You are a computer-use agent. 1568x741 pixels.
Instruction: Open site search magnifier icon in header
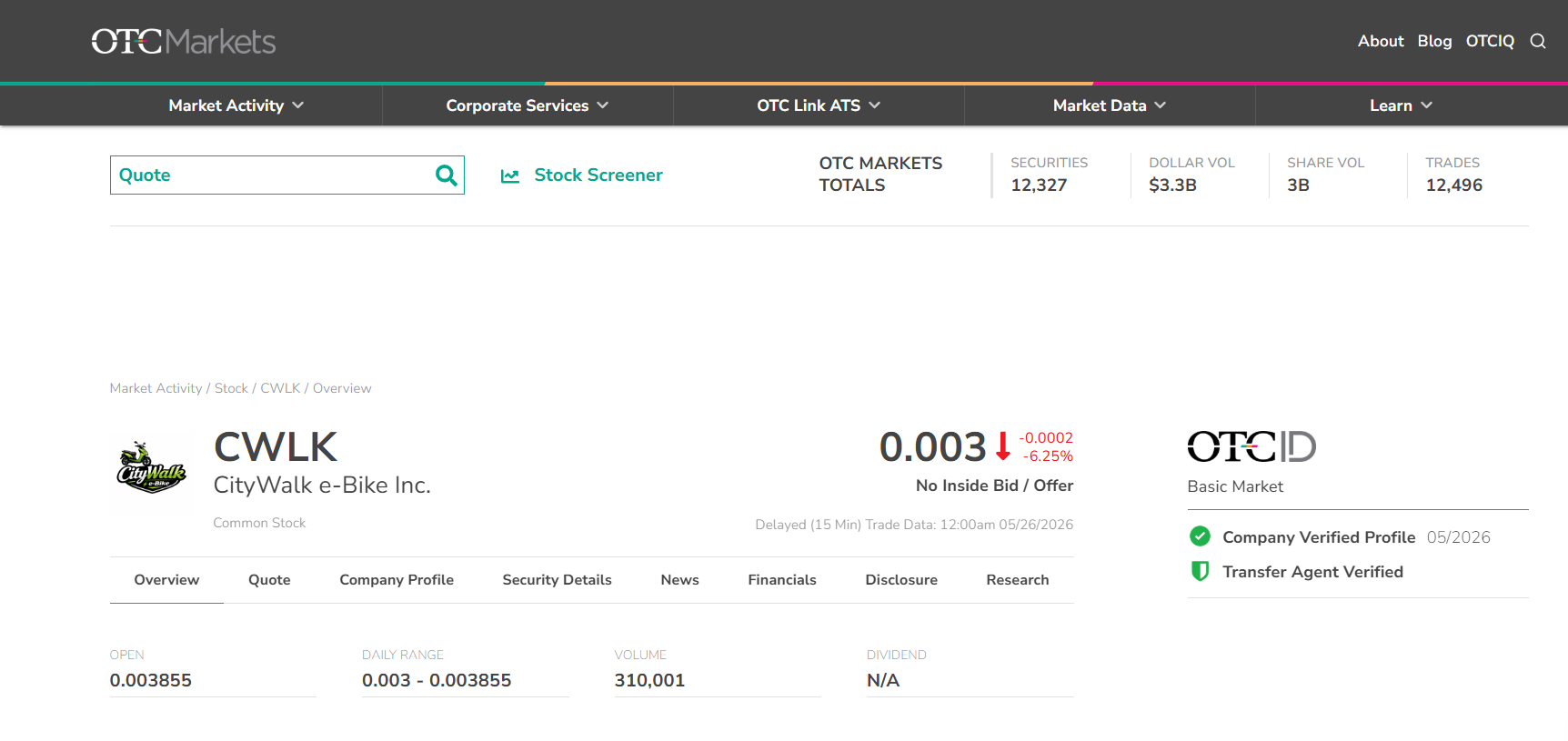[x=1538, y=41]
